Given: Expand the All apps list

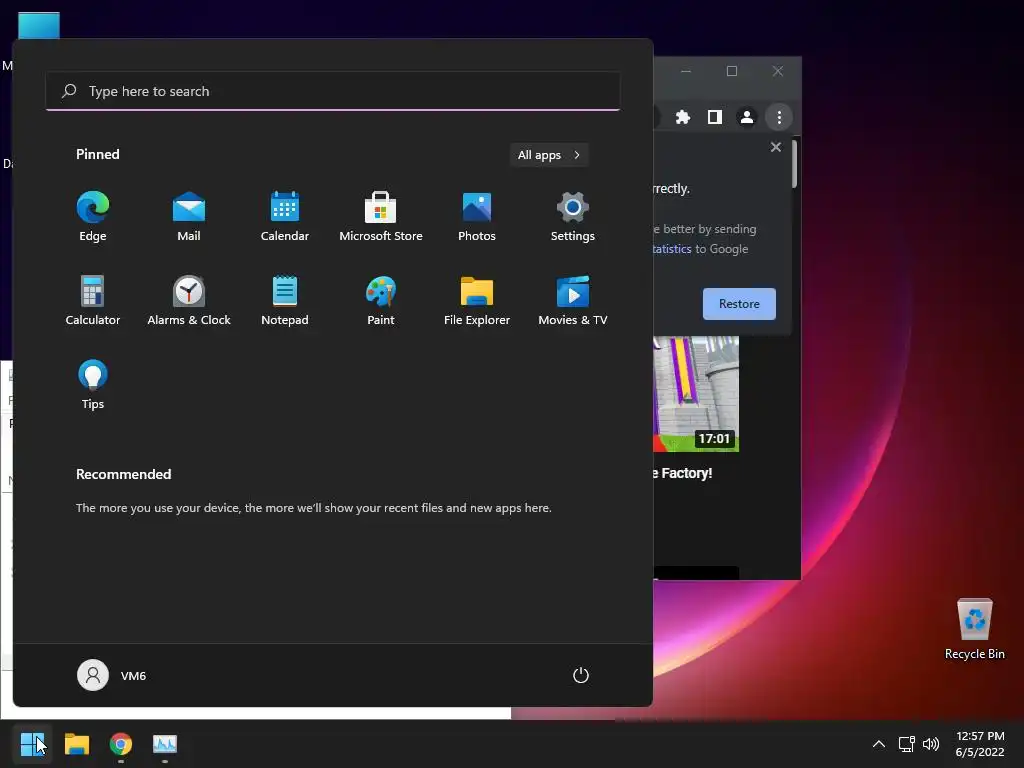Looking at the screenshot, I should tap(549, 155).
